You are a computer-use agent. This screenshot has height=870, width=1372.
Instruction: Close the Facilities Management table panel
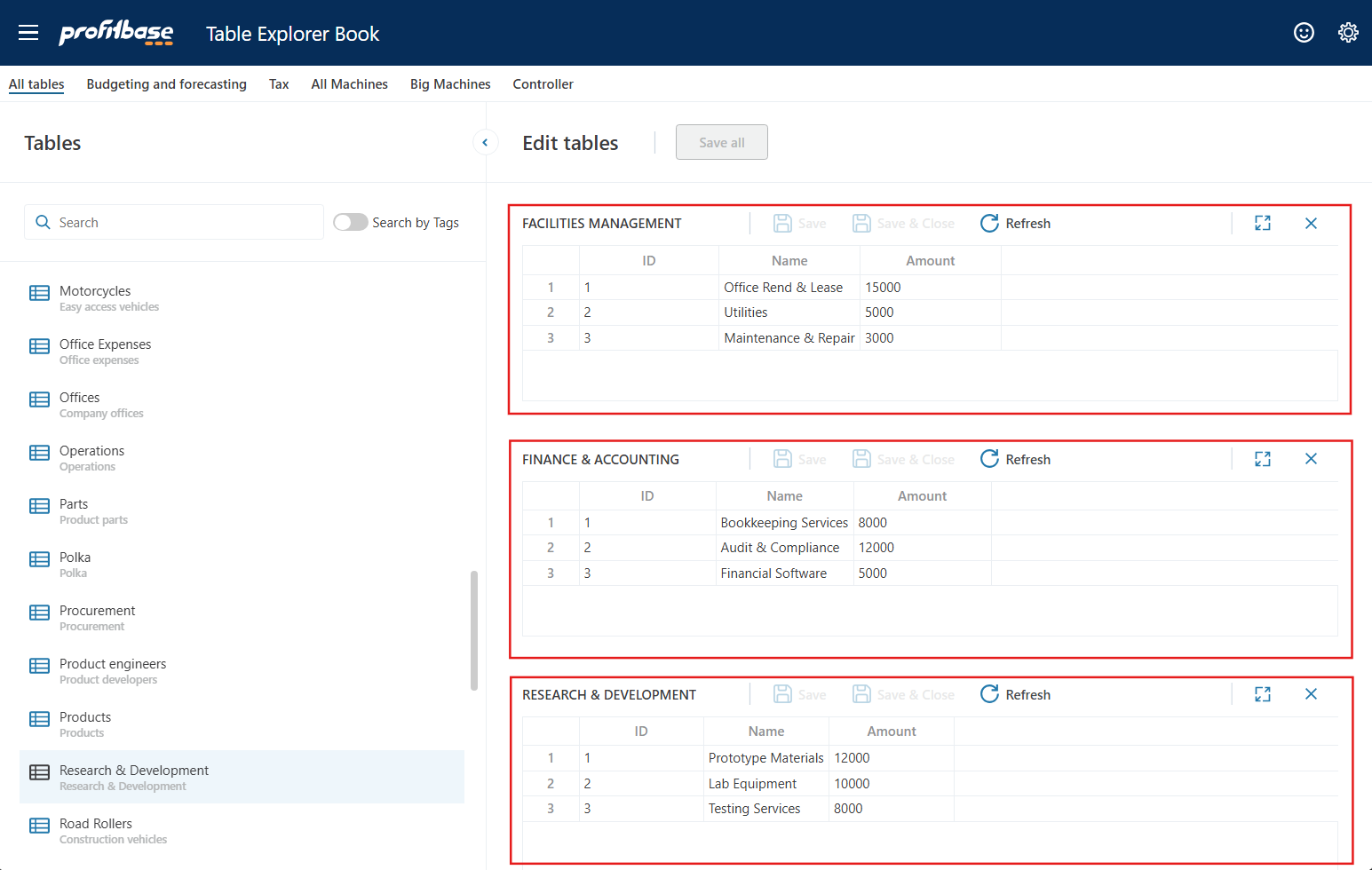click(x=1311, y=224)
